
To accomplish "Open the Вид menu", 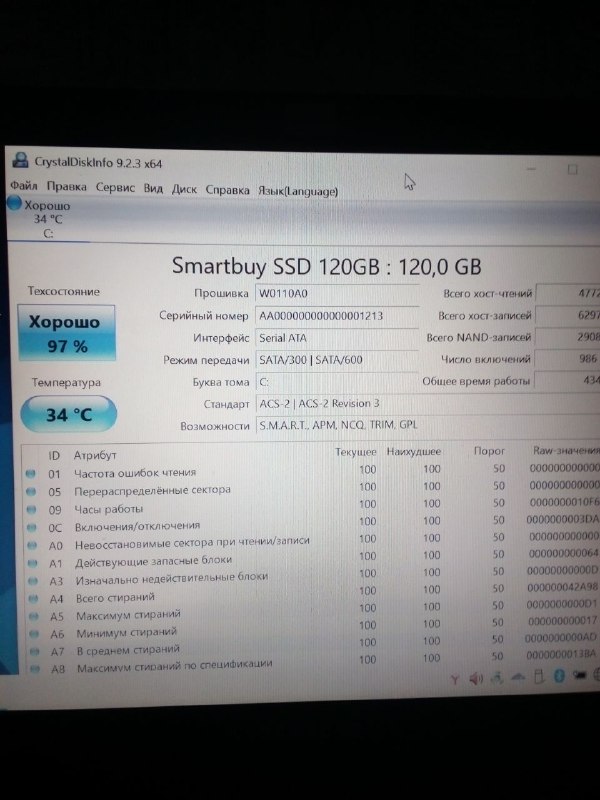I will [153, 188].
